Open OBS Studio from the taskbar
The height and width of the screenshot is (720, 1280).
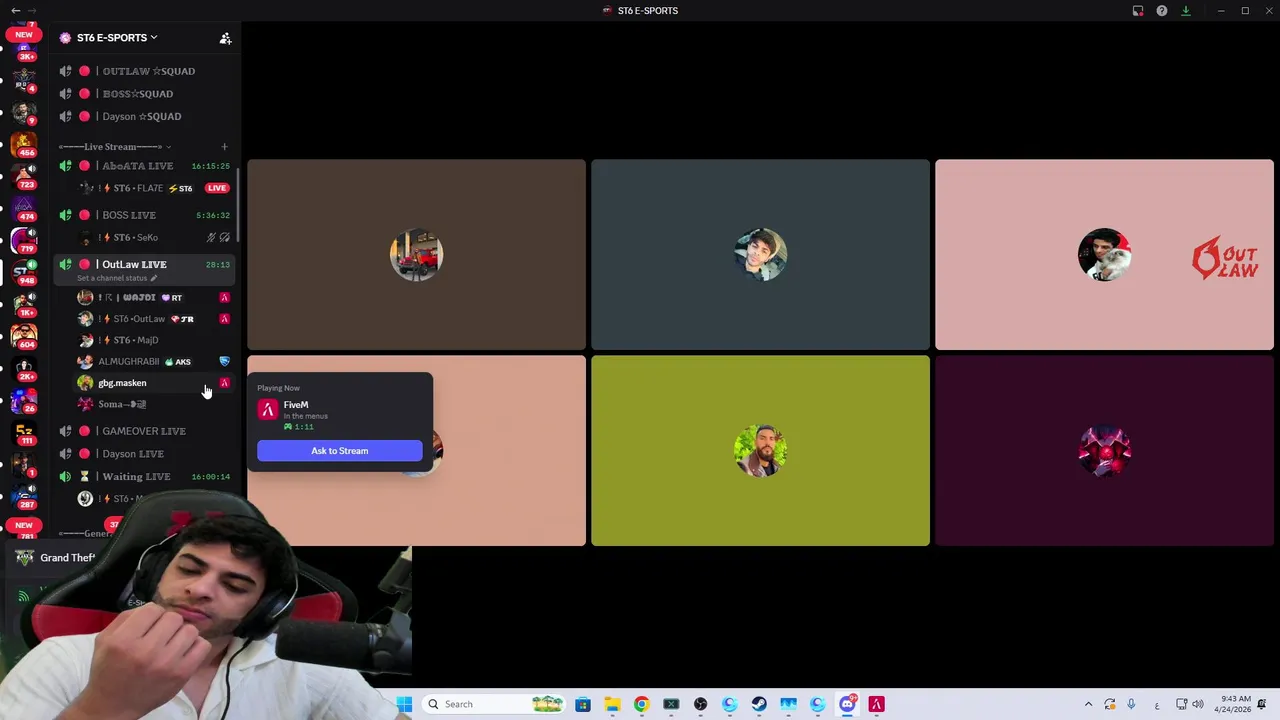700,704
